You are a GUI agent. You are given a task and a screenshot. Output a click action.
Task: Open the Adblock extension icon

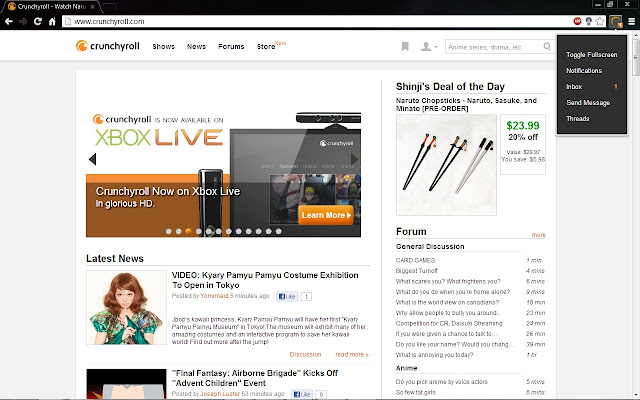coord(577,21)
